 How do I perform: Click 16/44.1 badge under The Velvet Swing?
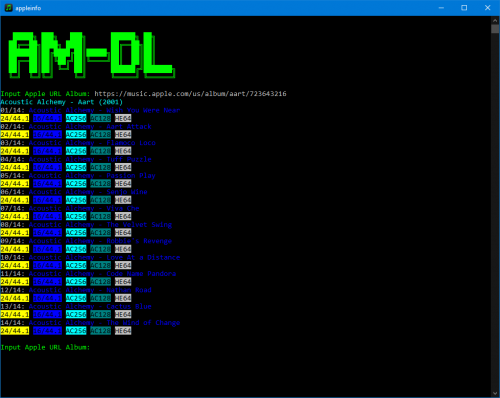[x=47, y=233]
